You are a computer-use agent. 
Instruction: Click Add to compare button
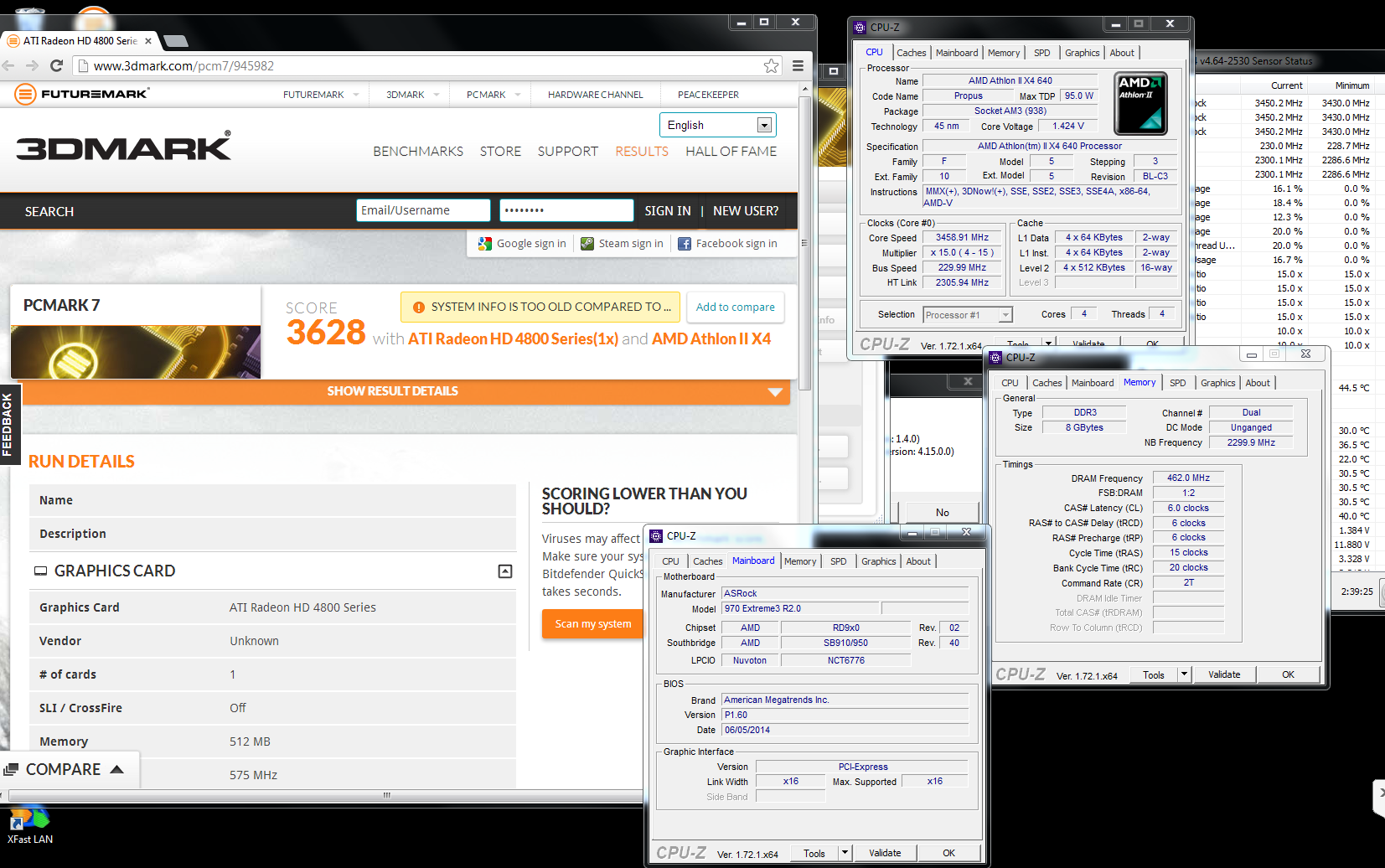pos(736,307)
